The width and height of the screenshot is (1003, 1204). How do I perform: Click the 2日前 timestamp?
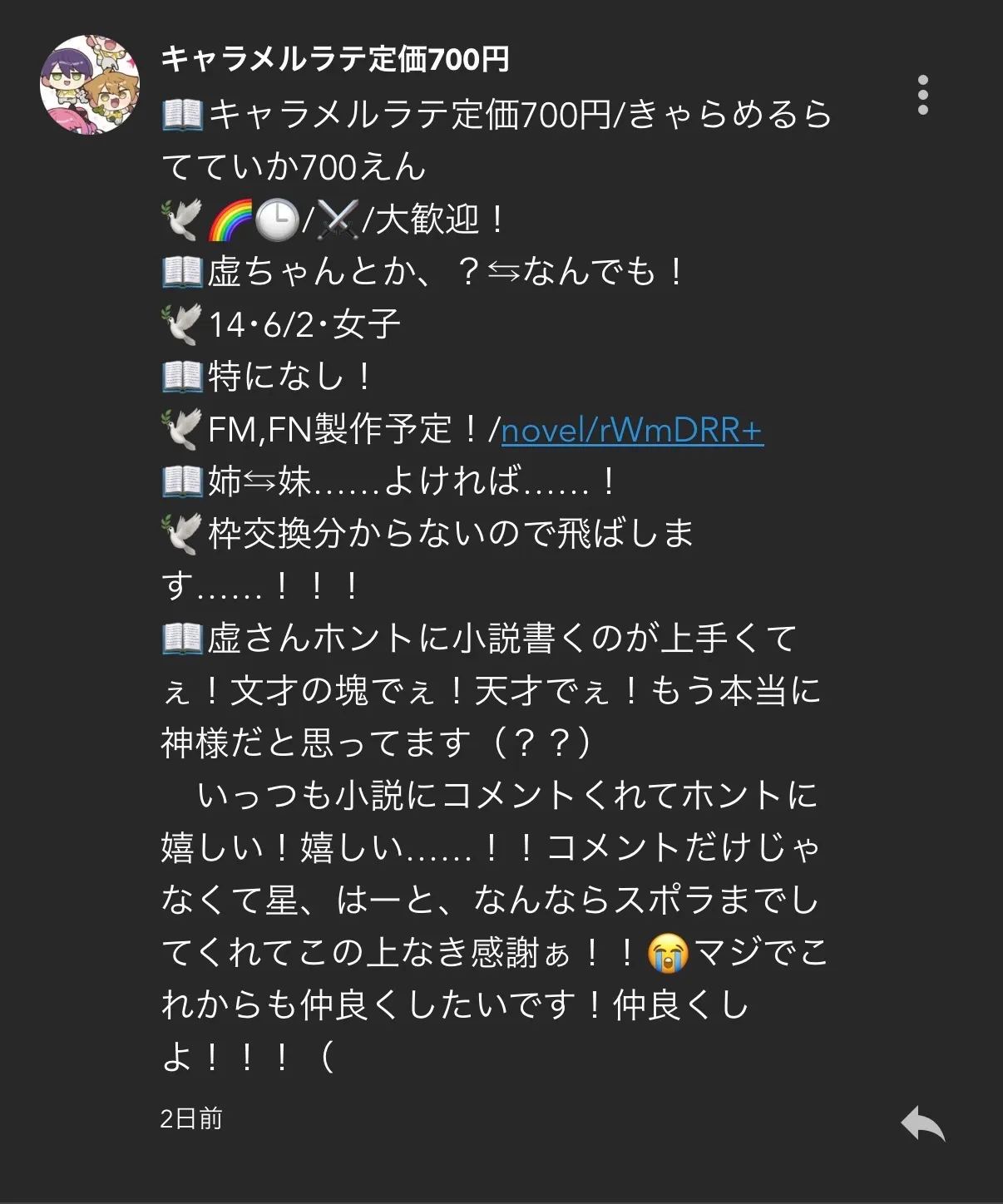[191, 1118]
